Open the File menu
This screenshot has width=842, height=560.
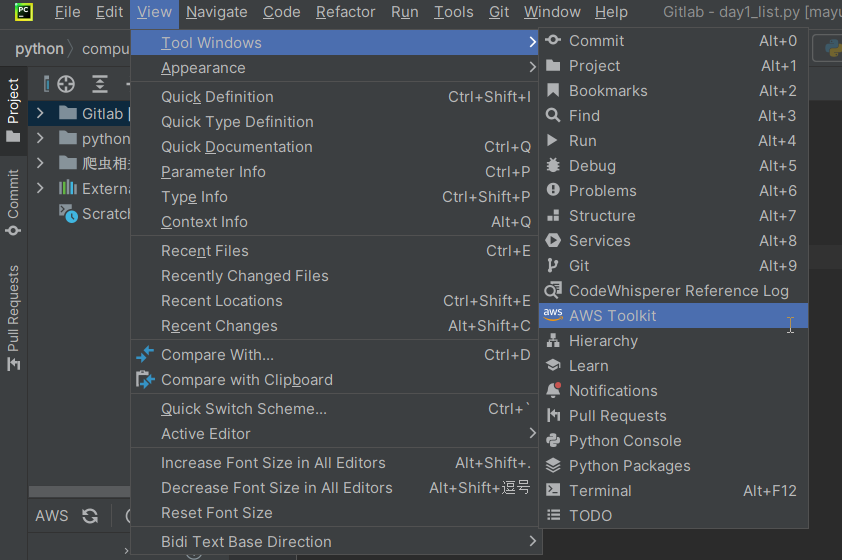click(68, 12)
